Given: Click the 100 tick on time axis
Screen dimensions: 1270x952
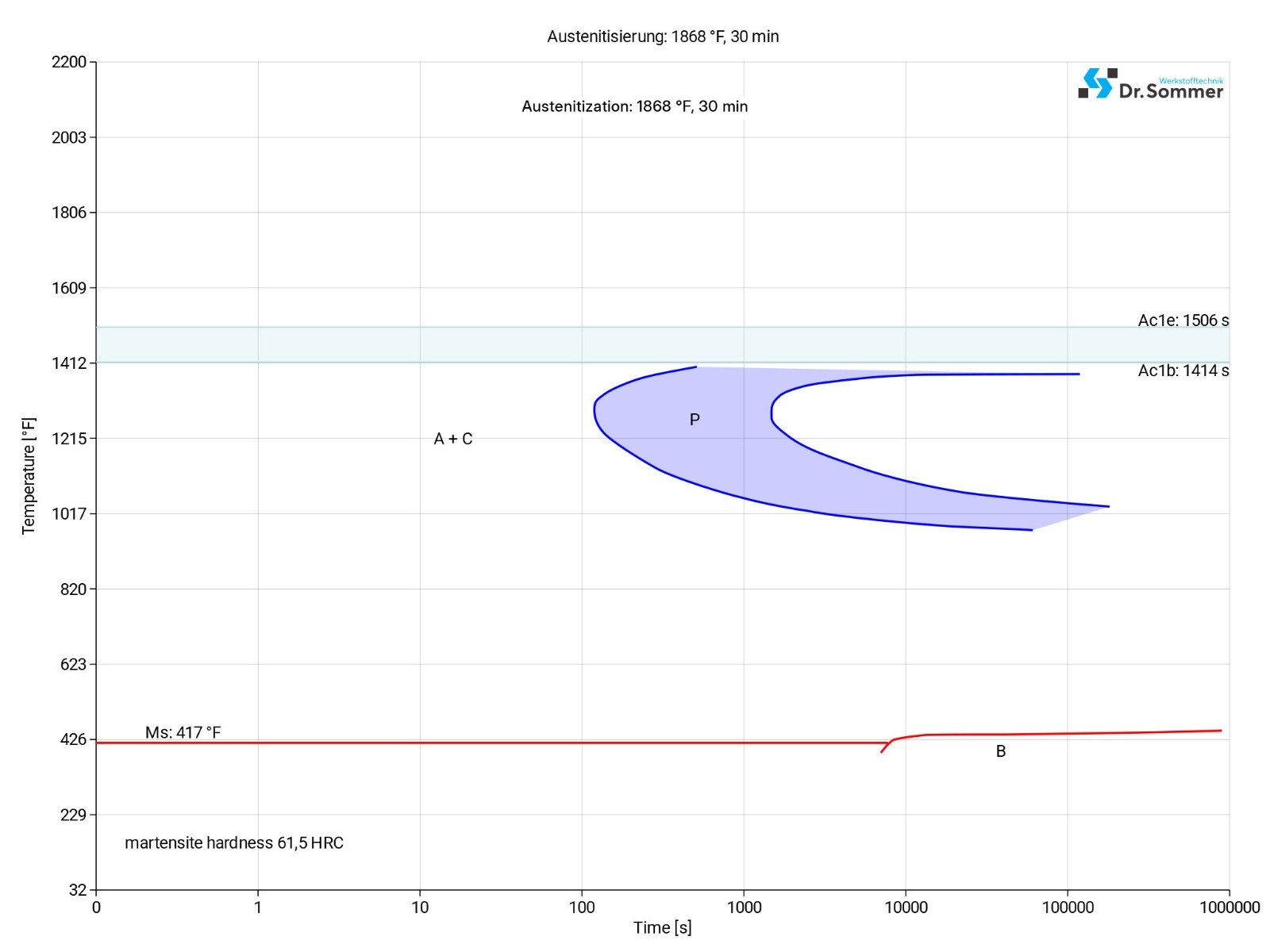Looking at the screenshot, I should tap(582, 908).
